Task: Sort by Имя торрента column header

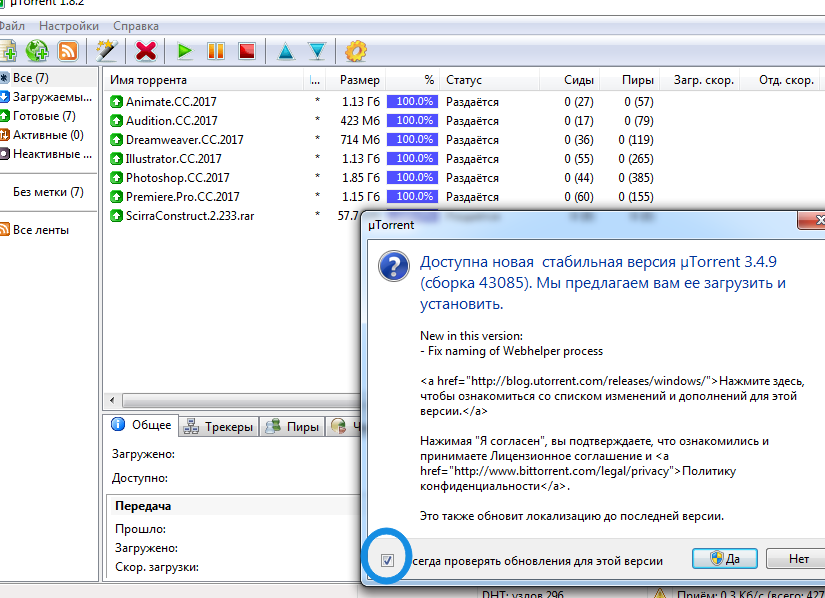Action: 204,80
